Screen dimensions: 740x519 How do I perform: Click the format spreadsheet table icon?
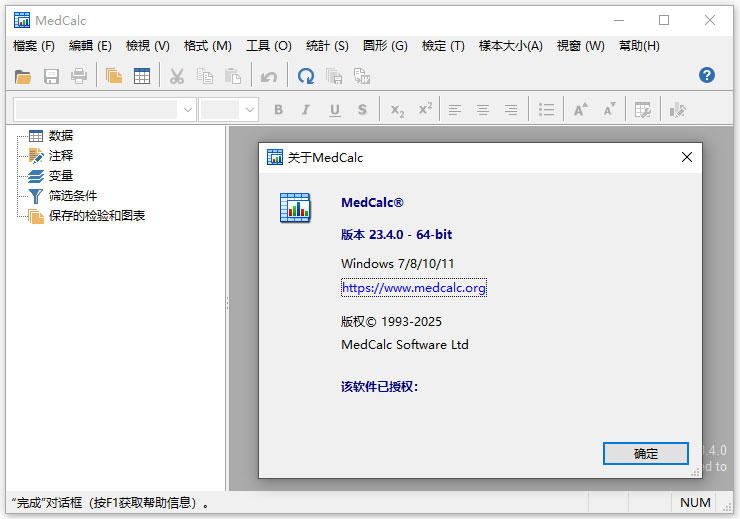click(x=643, y=110)
